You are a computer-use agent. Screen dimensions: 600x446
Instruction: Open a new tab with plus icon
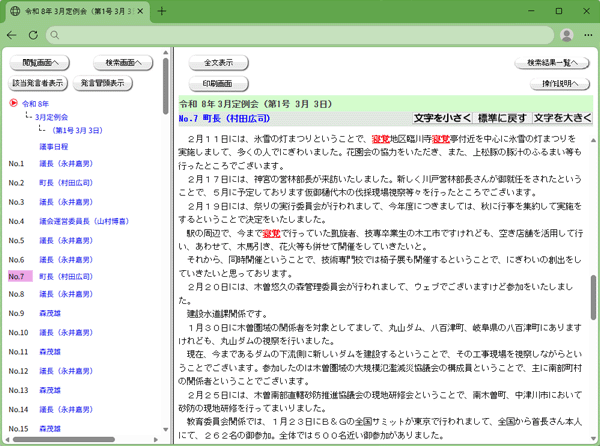pyautogui.click(x=161, y=11)
